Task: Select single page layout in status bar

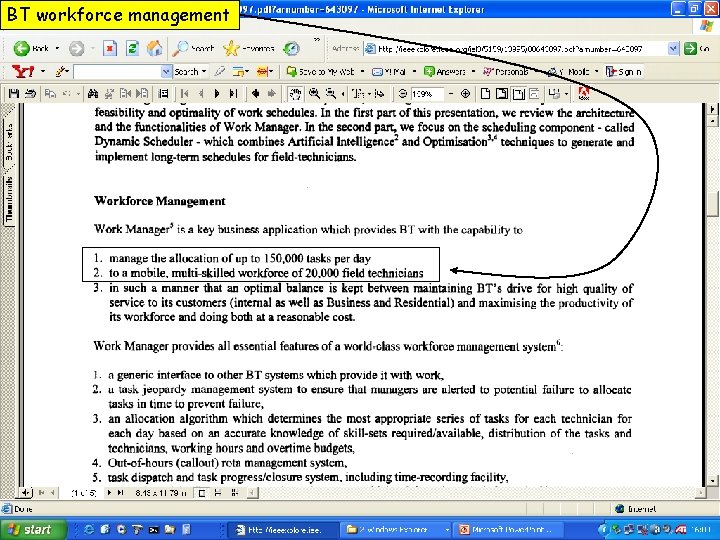Action: pos(202,493)
